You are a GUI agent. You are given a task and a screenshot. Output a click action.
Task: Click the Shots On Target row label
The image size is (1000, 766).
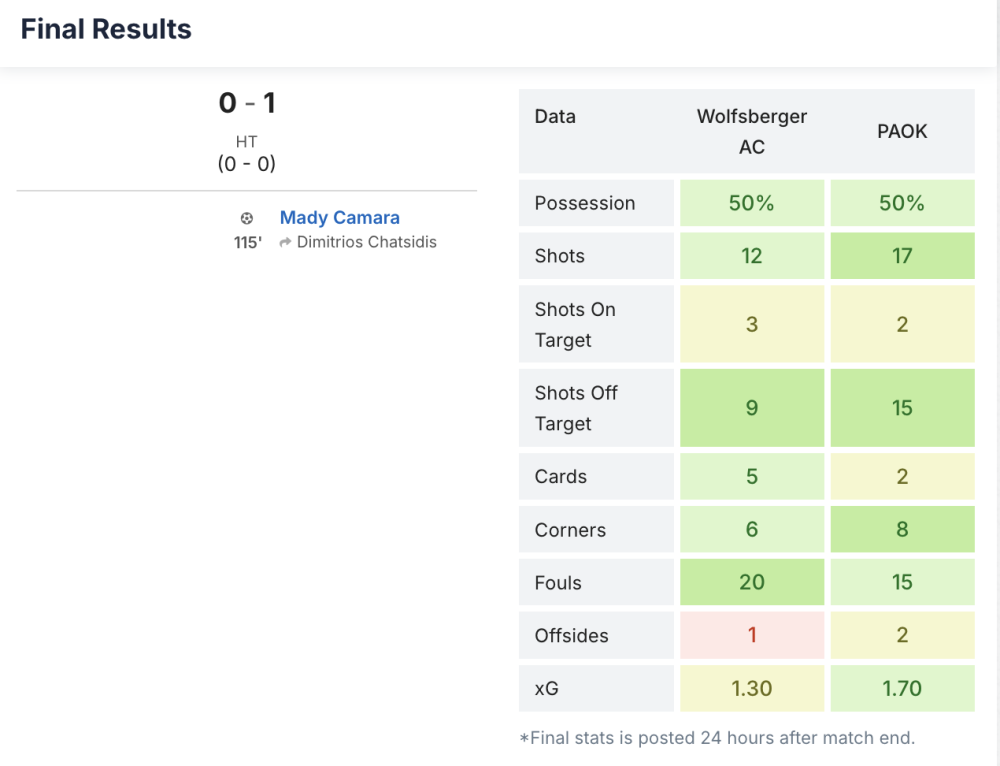tap(575, 324)
